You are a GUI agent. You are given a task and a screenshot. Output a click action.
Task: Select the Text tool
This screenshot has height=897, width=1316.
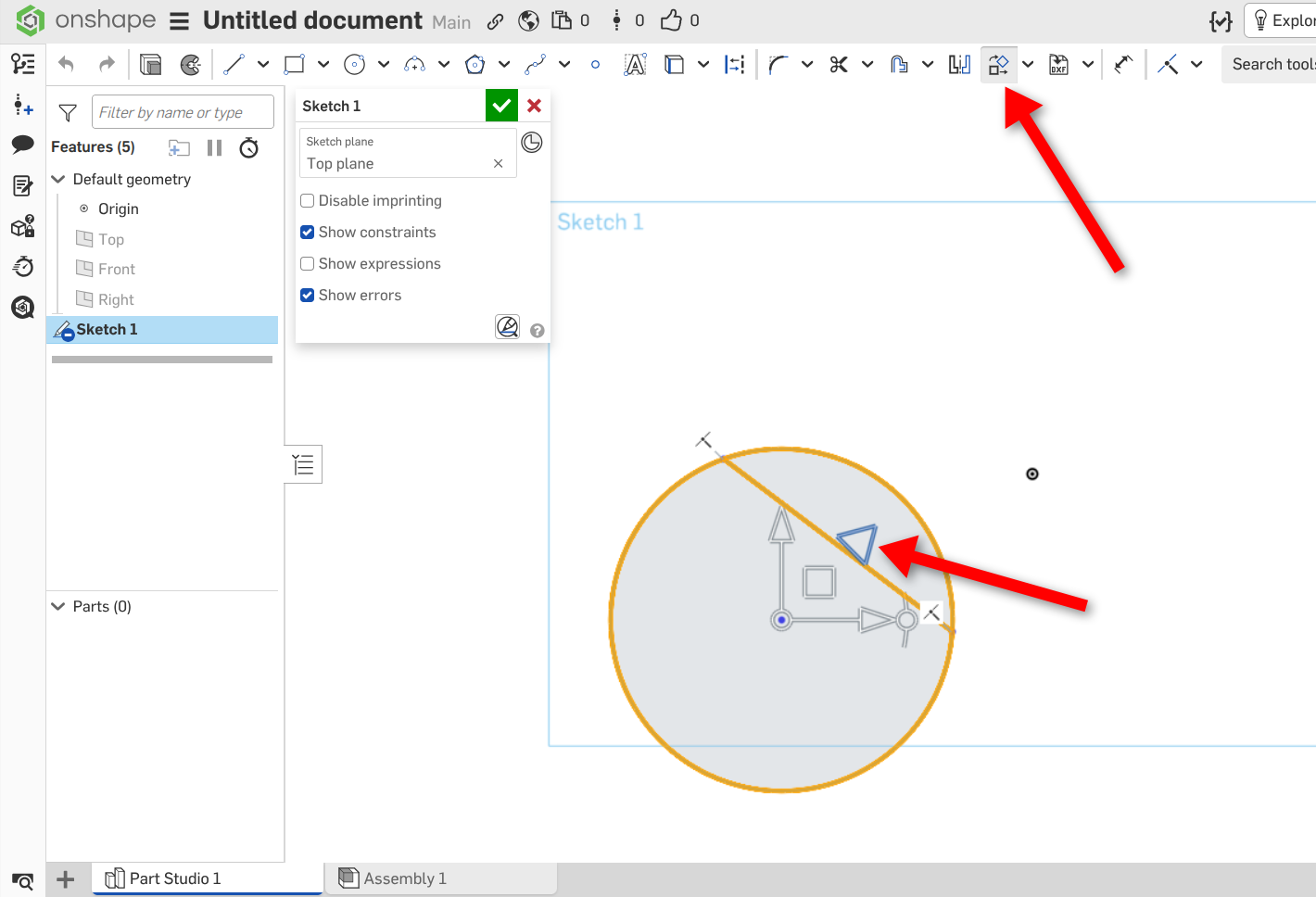point(635,64)
